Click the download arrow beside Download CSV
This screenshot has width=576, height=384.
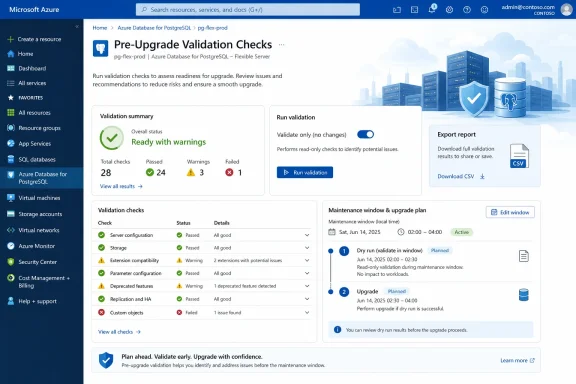coord(482,176)
